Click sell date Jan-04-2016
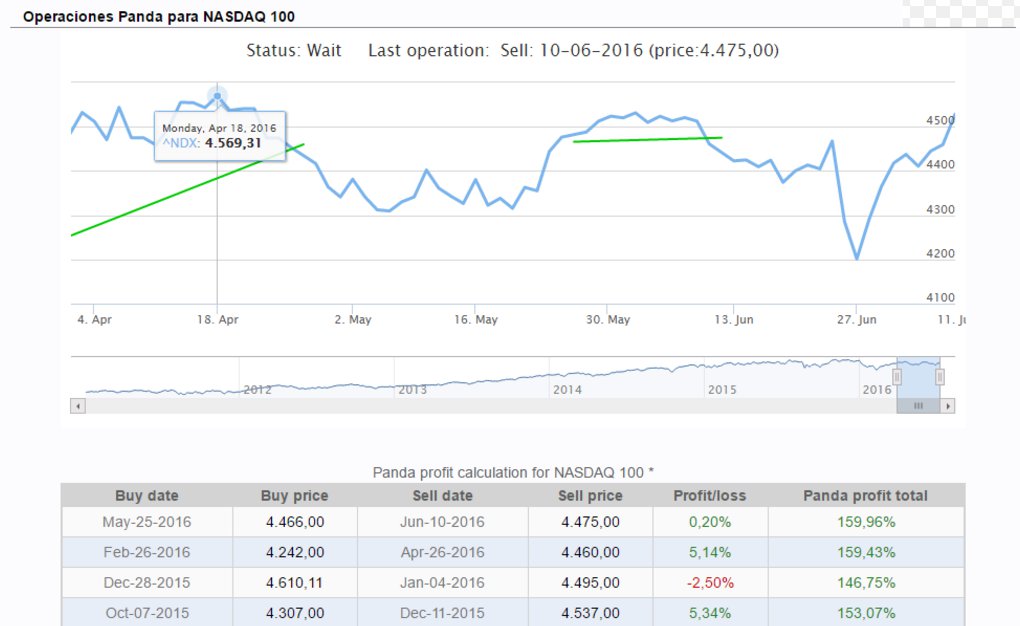The width and height of the screenshot is (1020, 626). point(442,582)
